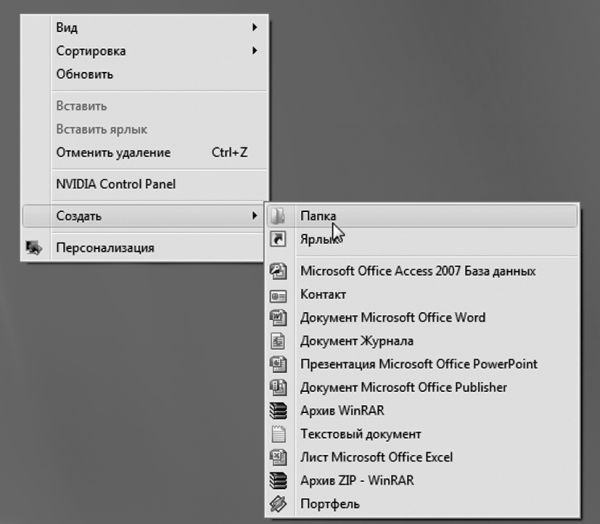
Task: Choose Отменить удаление menu entry
Action: click(x=113, y=153)
